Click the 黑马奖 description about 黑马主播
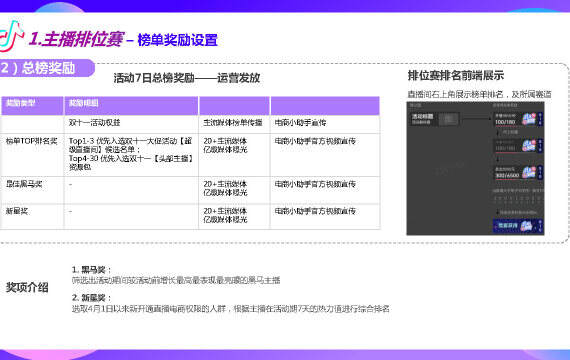This screenshot has height=360, width=570. tap(176, 280)
